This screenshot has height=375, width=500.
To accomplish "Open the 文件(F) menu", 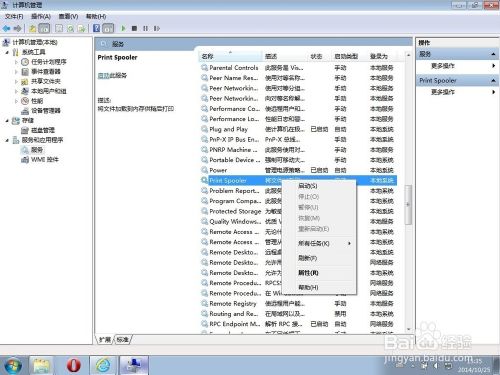I will point(14,16).
